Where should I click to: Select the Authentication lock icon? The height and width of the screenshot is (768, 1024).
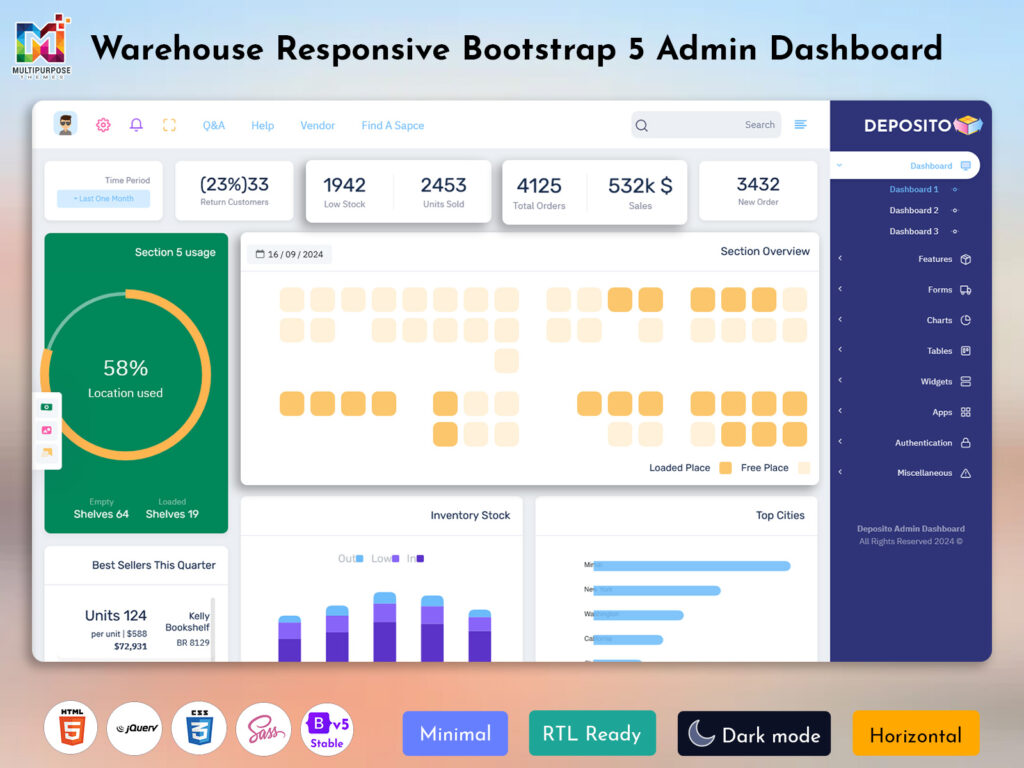[967, 442]
